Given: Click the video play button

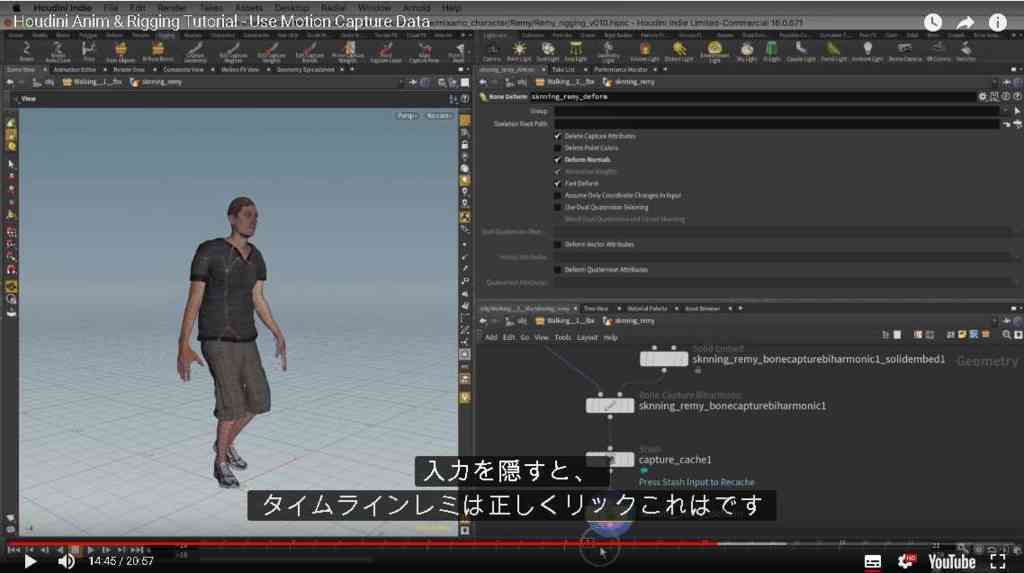Looking at the screenshot, I should tap(30, 561).
